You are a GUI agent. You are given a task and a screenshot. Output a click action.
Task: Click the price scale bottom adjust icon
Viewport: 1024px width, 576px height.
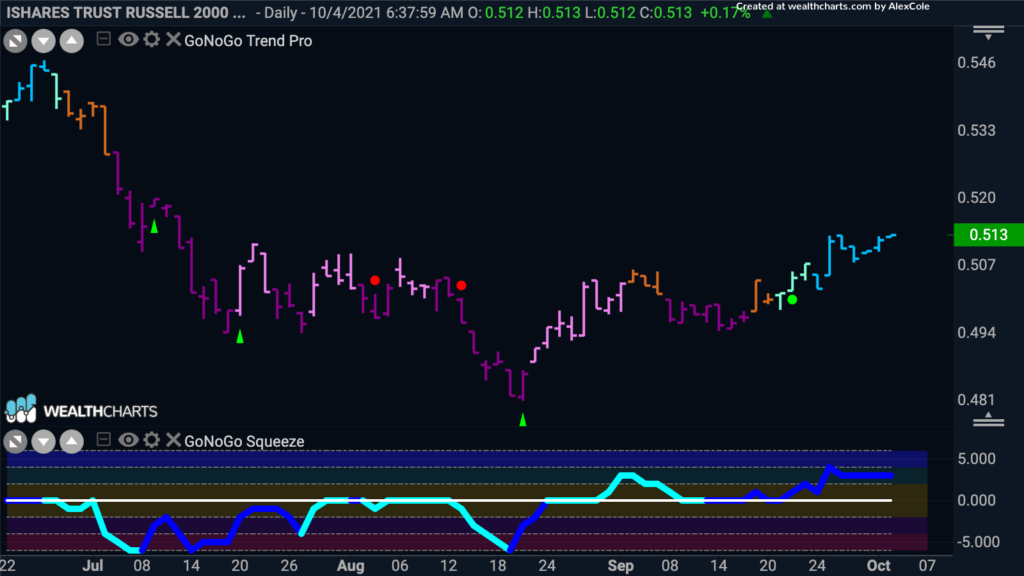[988, 420]
